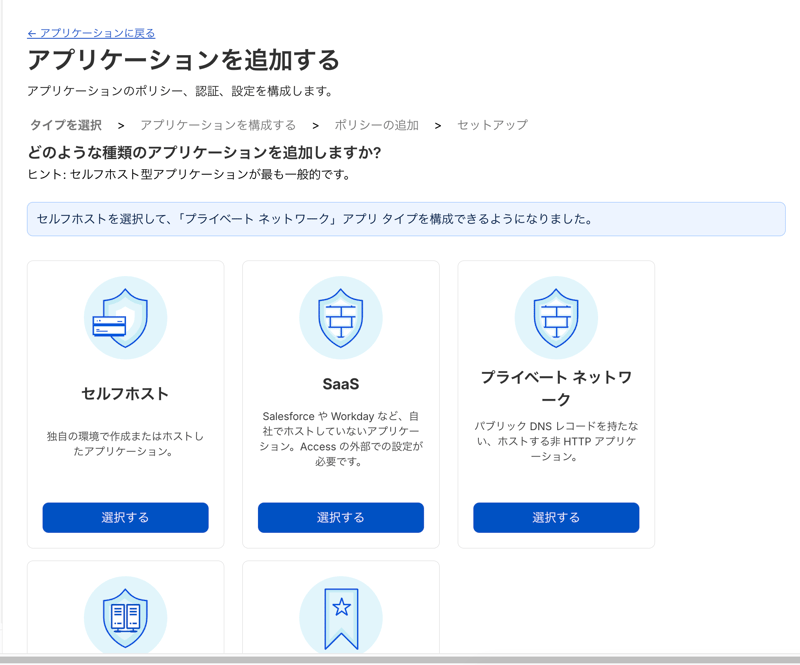Click the back arrow icon before アプリケーションに戻る
The height and width of the screenshot is (665, 800).
click(x=31, y=33)
